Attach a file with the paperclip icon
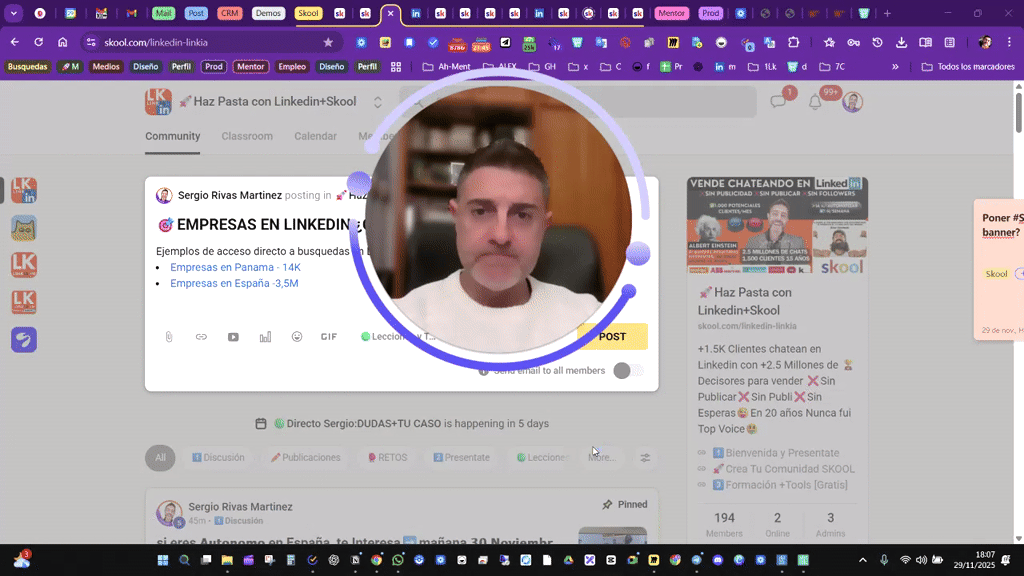 point(168,337)
